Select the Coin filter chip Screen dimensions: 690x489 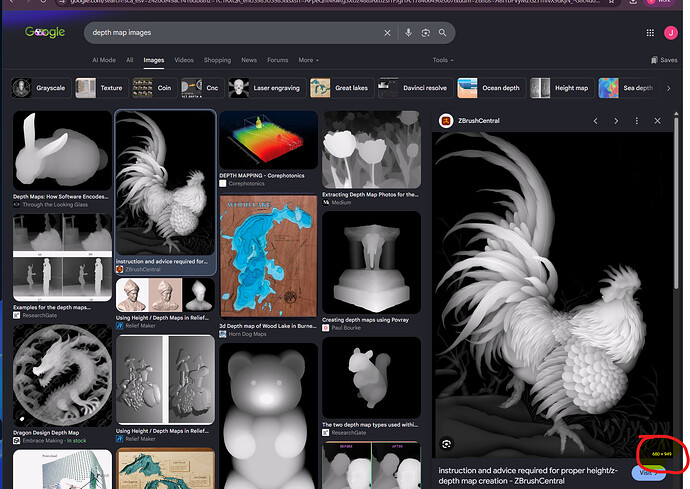click(x=155, y=88)
